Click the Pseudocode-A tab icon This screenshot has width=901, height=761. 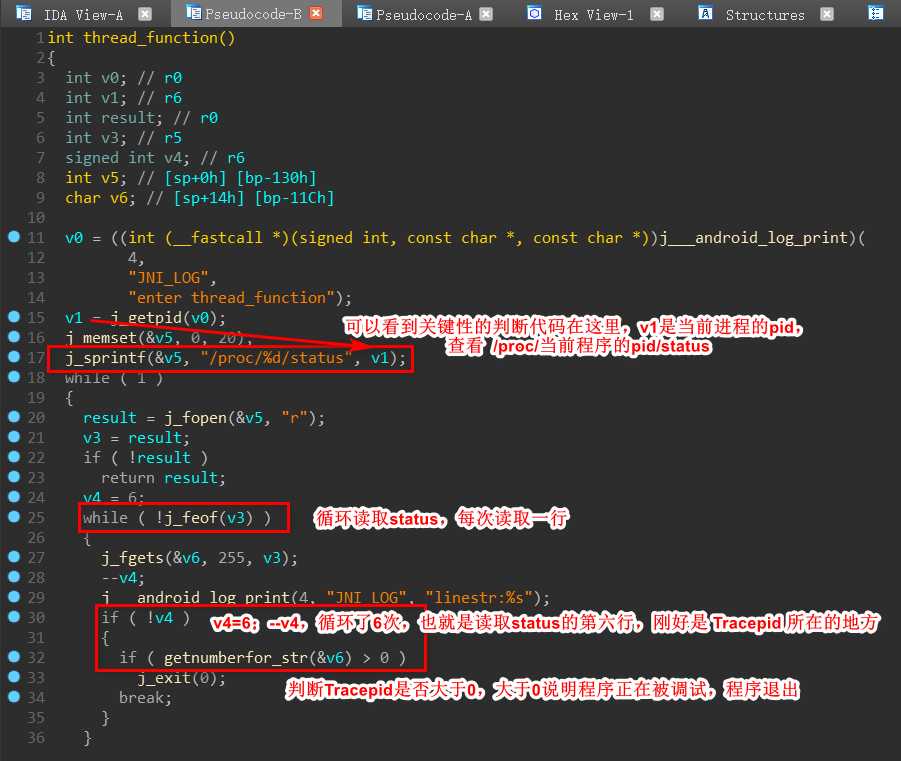tap(364, 13)
